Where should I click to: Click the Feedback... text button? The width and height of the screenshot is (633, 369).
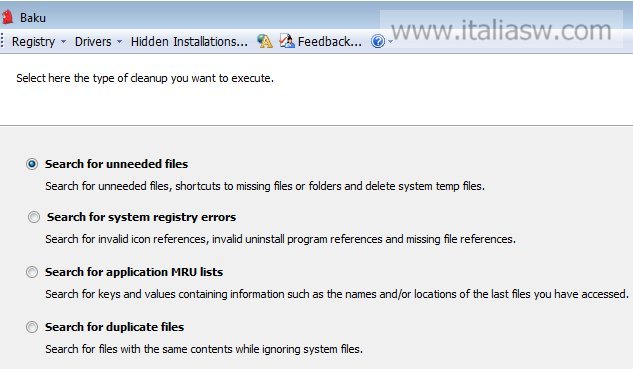coord(329,42)
